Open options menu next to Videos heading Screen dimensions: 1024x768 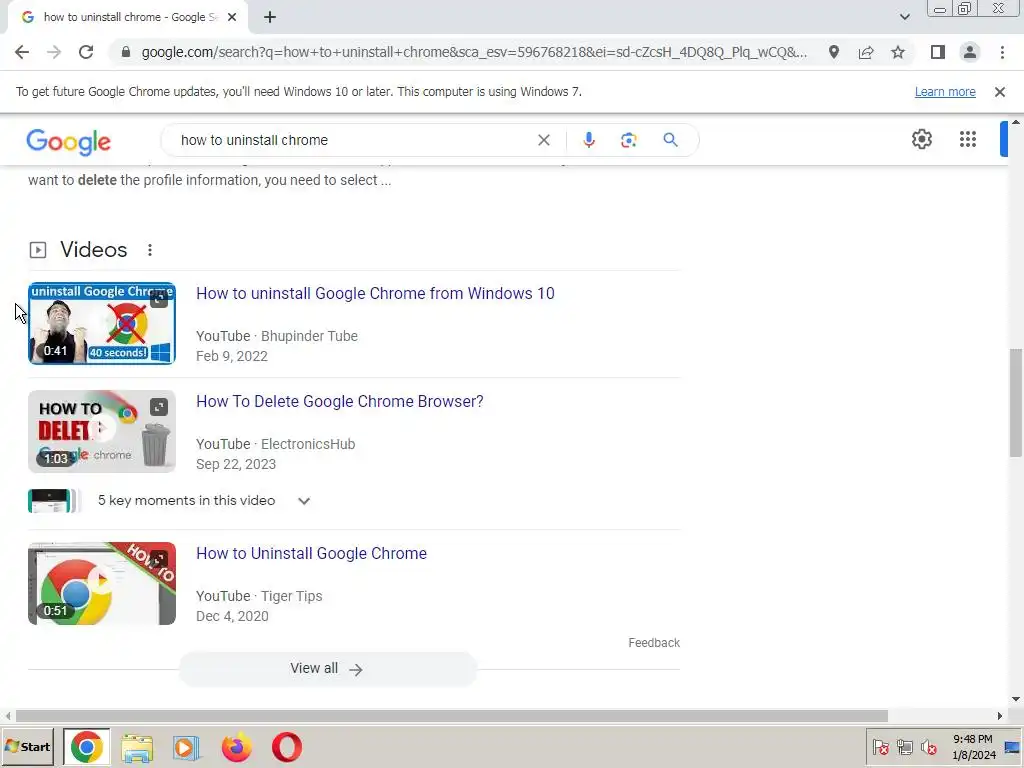(x=150, y=250)
